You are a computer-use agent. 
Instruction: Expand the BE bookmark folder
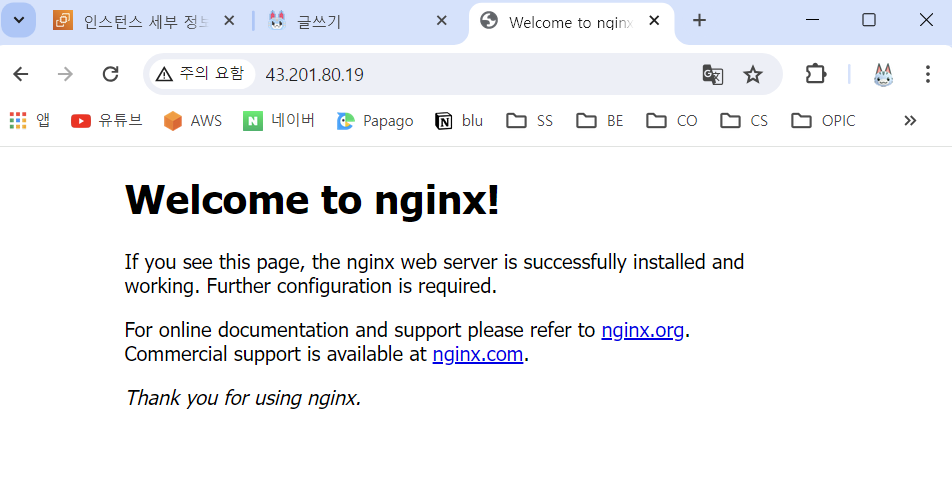pyautogui.click(x=600, y=120)
